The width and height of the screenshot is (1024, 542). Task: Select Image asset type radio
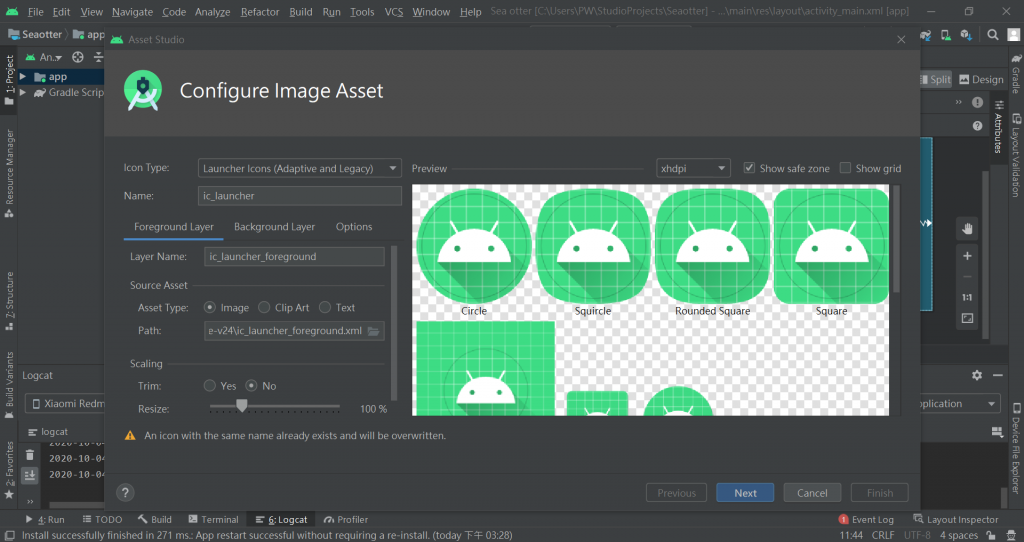(x=210, y=307)
